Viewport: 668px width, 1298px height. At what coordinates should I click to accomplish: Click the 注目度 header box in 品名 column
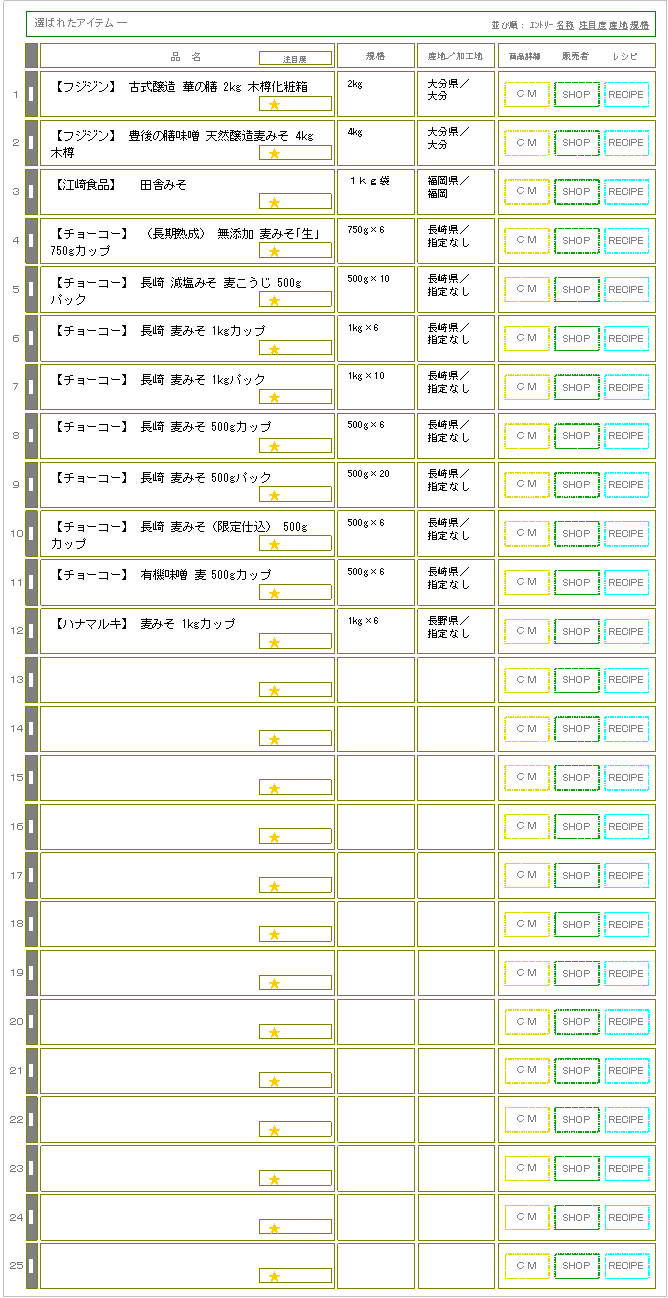295,59
